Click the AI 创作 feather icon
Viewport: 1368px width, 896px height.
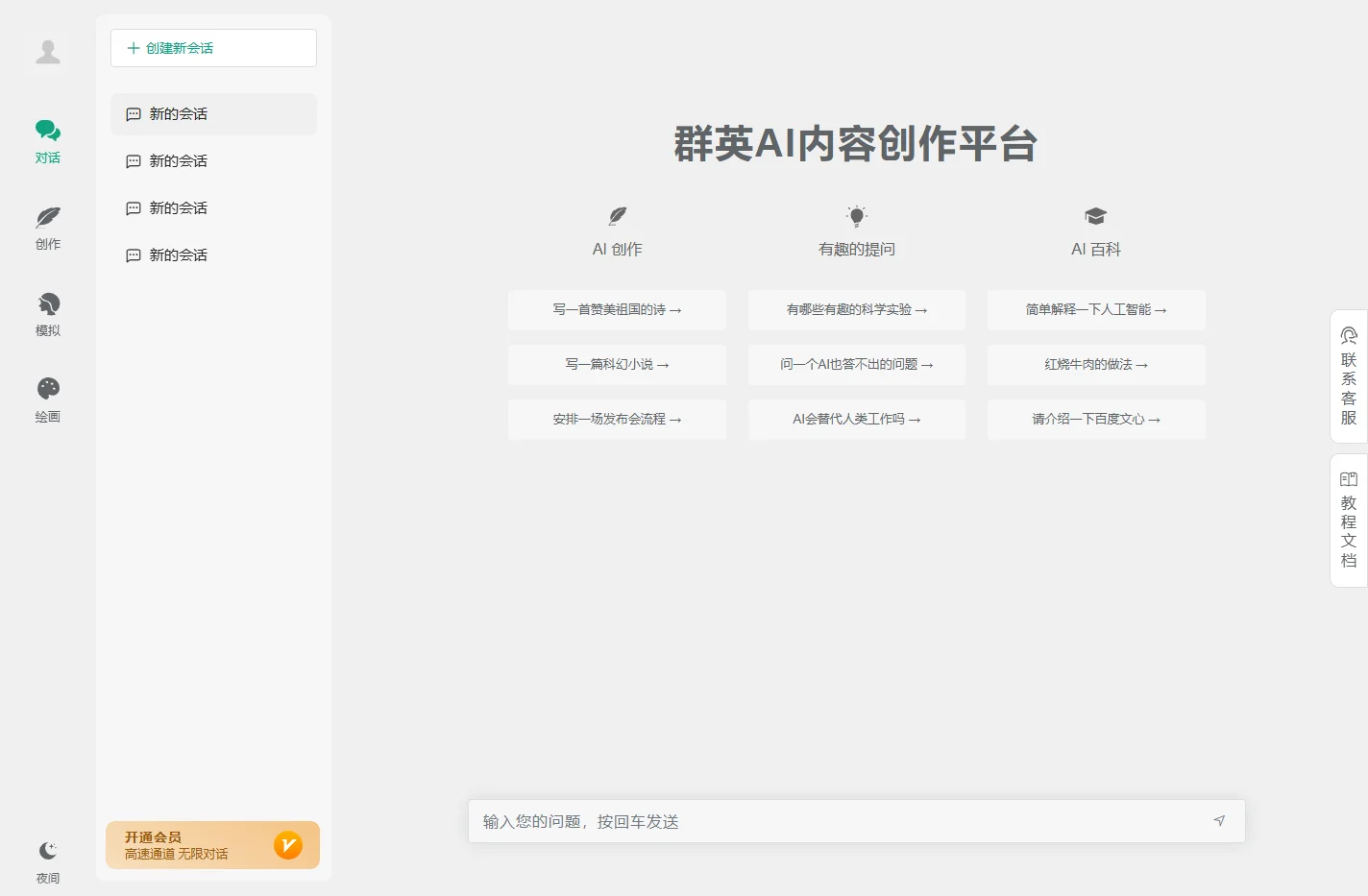coord(618,216)
